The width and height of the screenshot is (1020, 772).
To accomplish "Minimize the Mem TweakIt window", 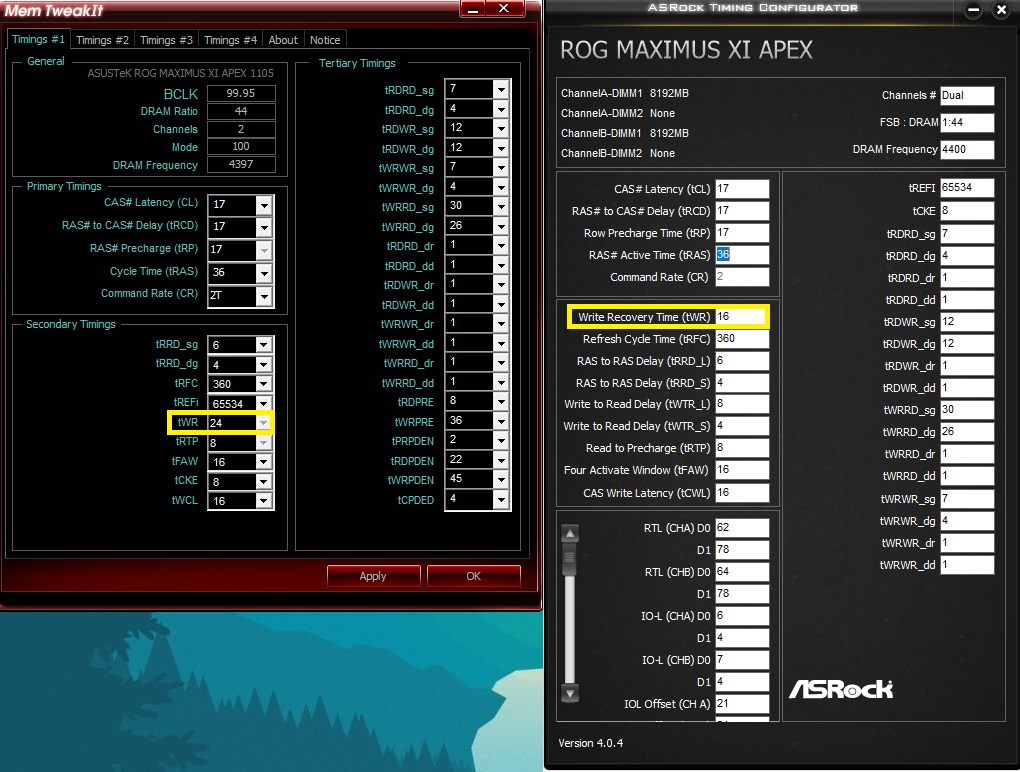I will coord(473,8).
